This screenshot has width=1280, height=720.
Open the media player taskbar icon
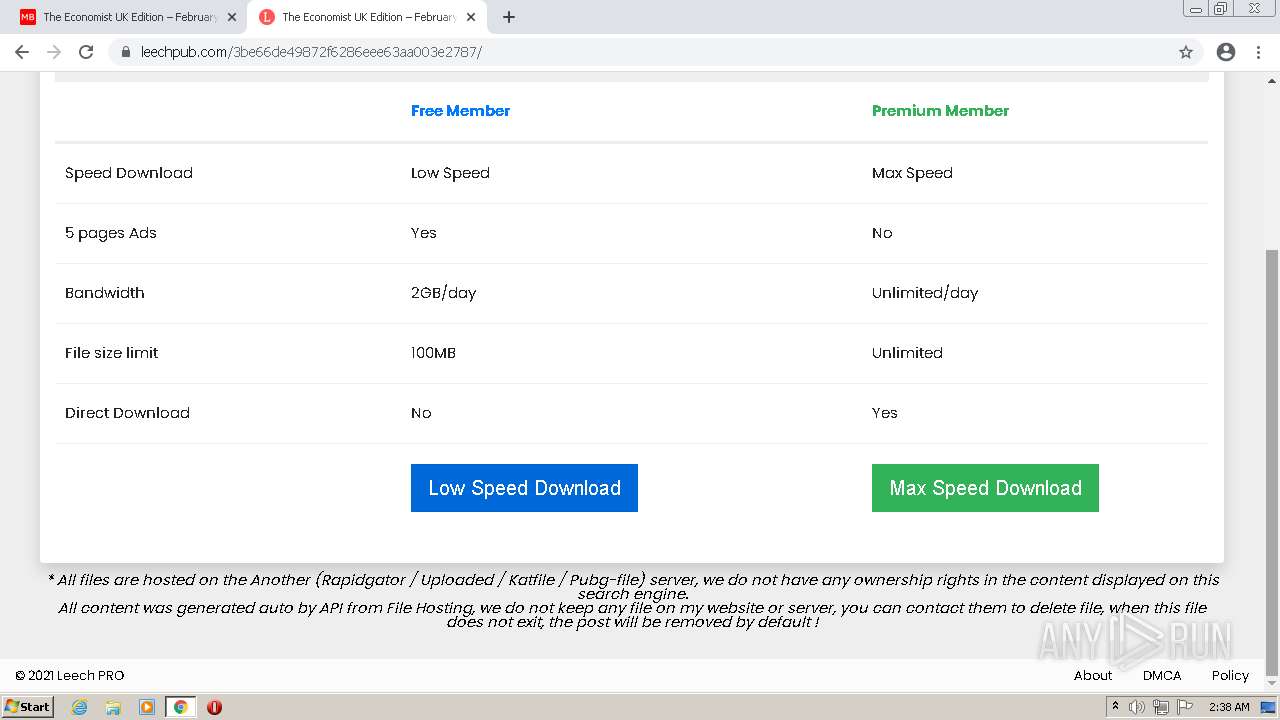tap(147, 707)
